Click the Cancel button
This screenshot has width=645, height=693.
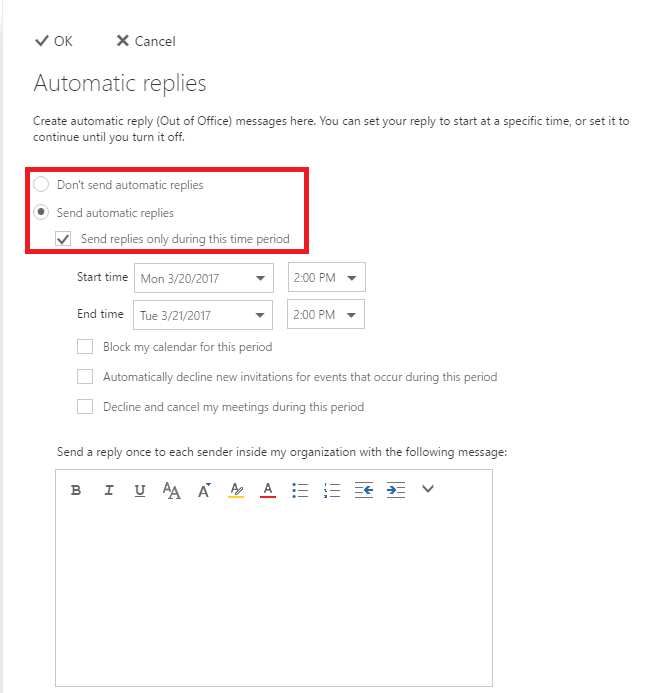point(146,41)
